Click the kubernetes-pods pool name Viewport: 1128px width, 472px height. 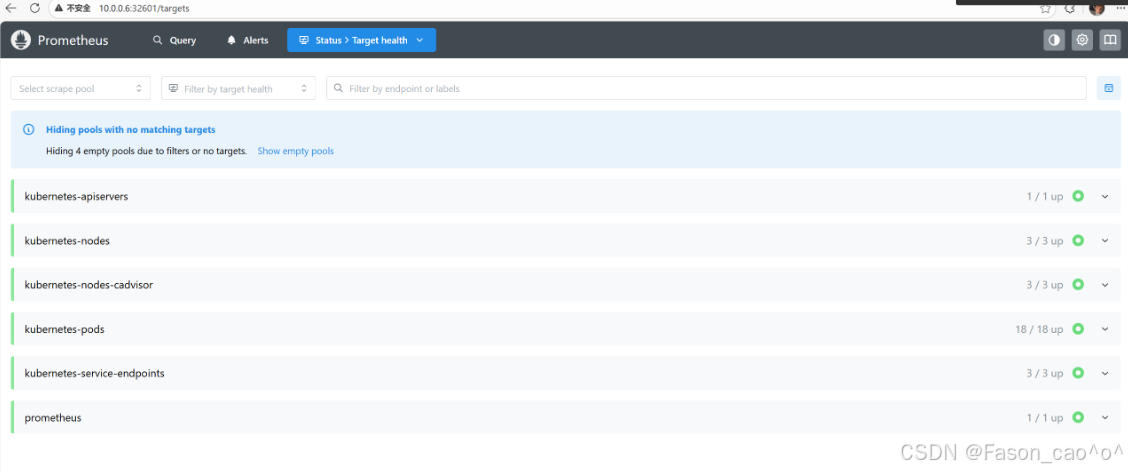(65, 330)
